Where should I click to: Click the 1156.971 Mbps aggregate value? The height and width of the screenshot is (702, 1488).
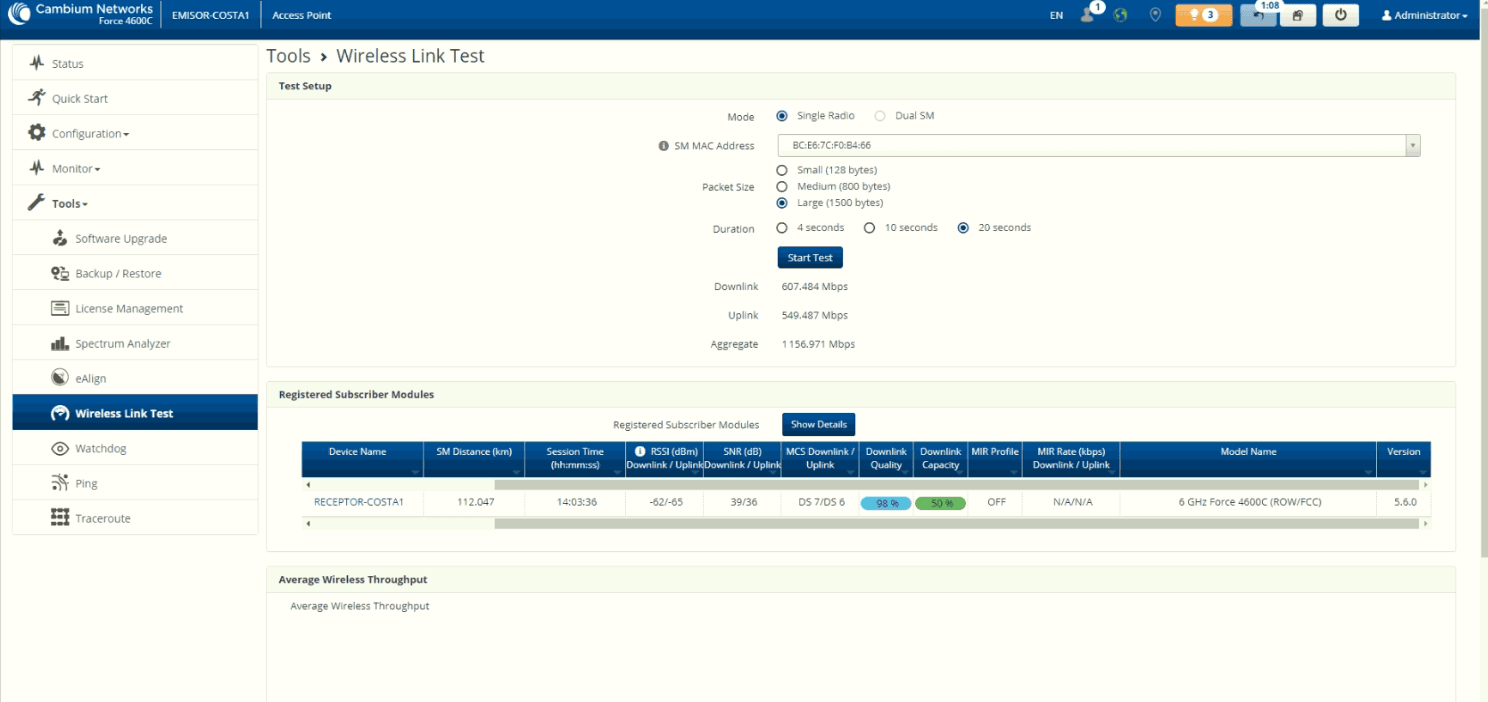818,344
